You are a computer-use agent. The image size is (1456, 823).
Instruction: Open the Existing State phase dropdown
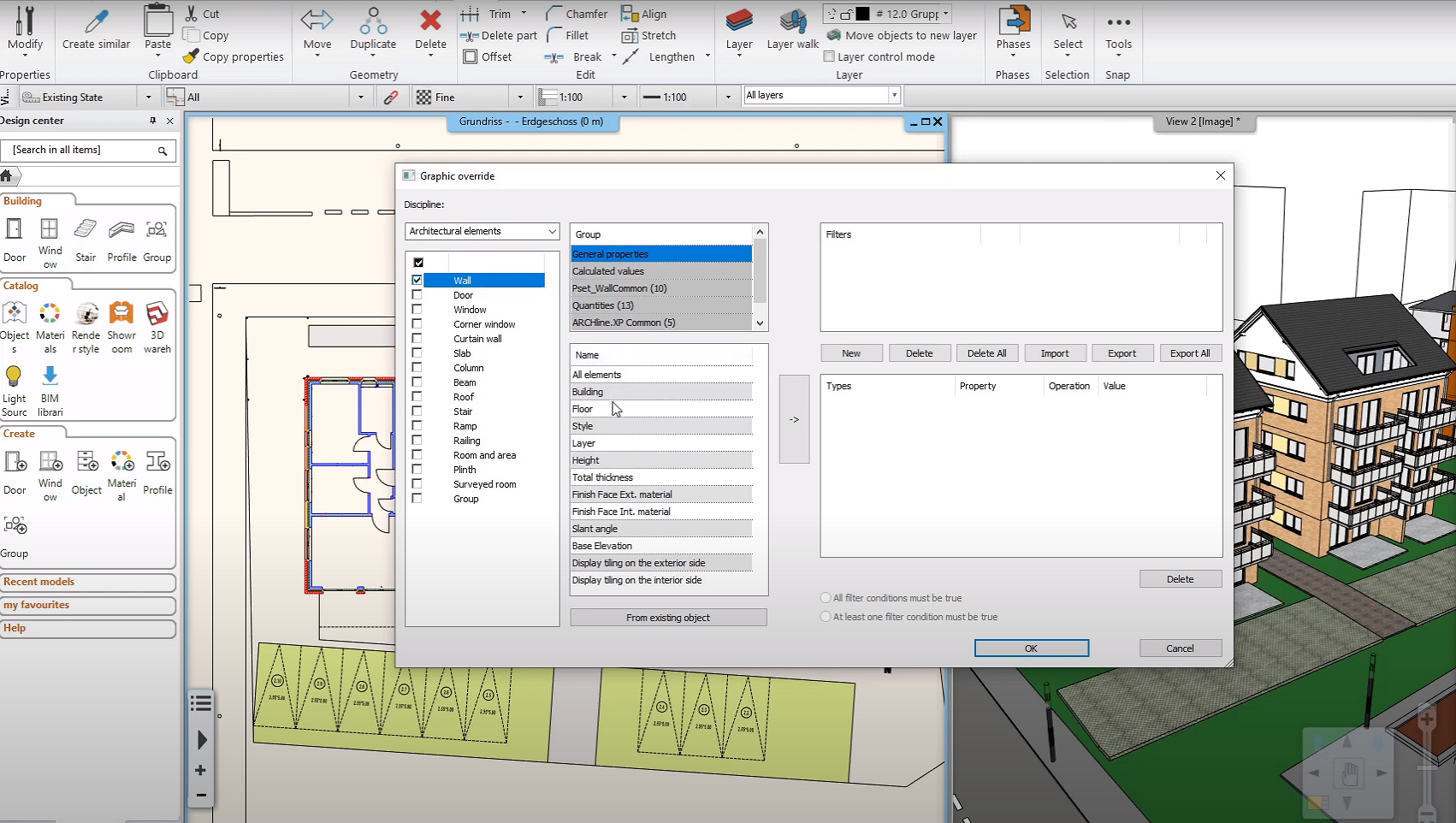point(148,98)
